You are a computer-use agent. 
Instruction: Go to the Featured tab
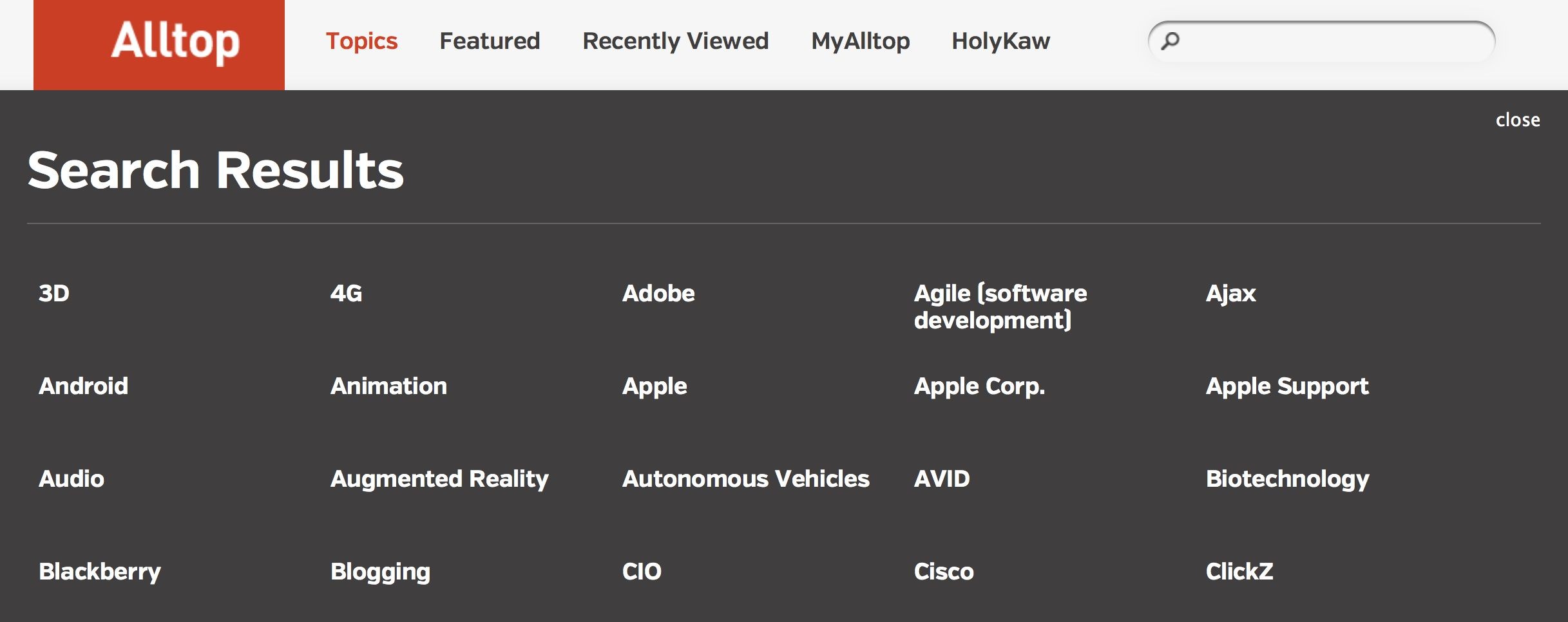[490, 41]
